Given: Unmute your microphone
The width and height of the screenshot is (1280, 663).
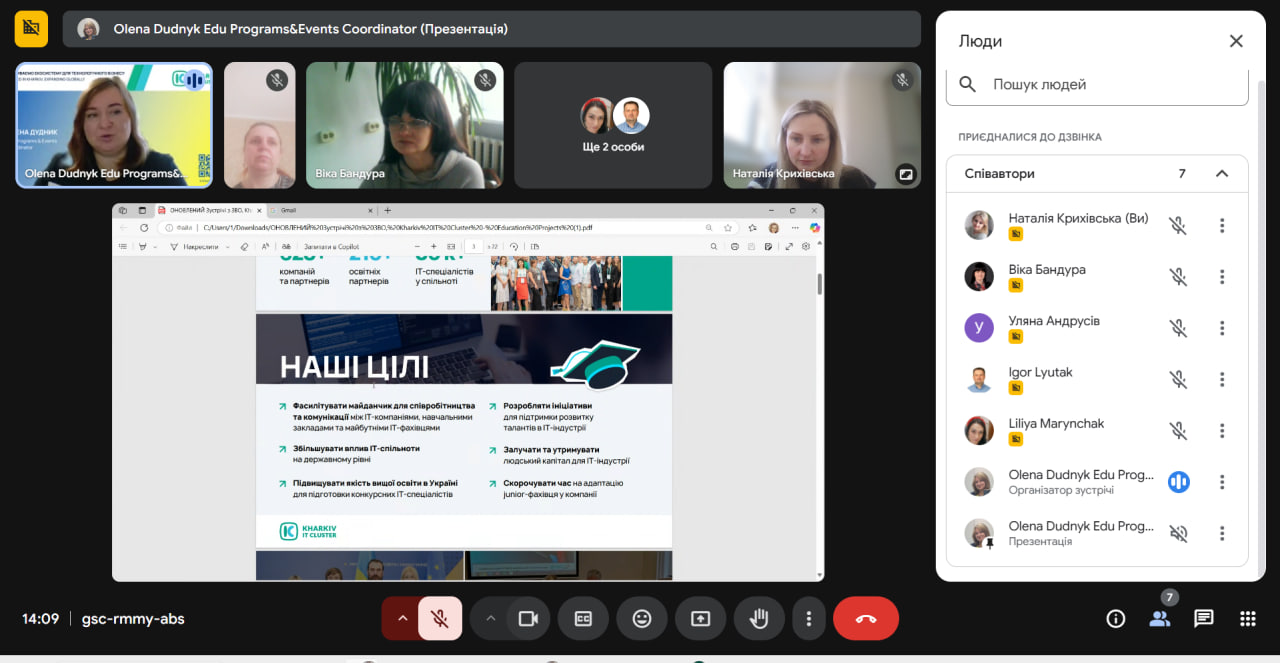Looking at the screenshot, I should (440, 618).
